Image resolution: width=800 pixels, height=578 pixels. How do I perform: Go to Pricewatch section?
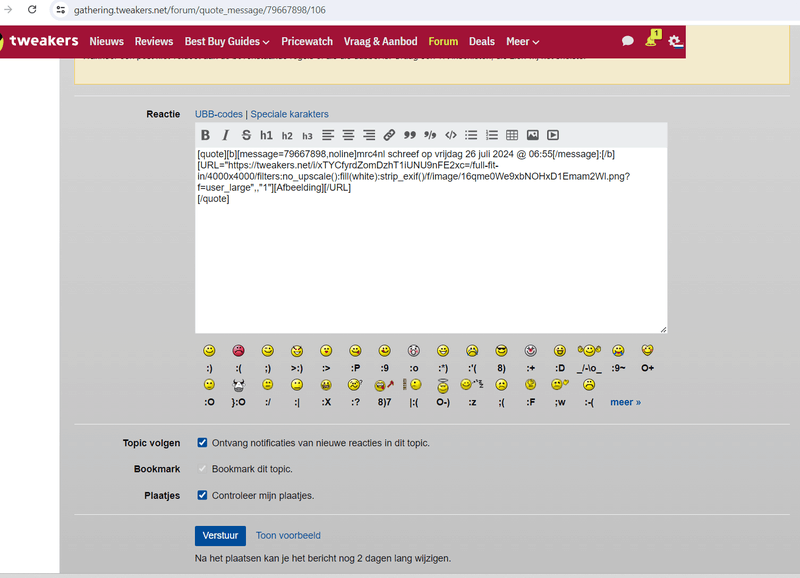click(307, 41)
